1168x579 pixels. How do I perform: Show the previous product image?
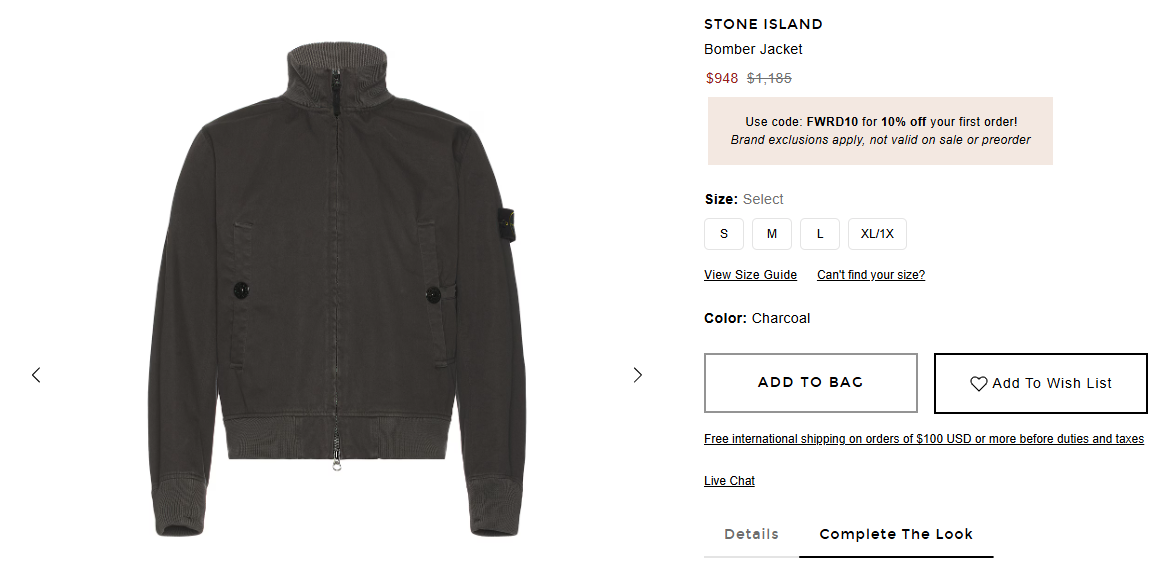(36, 375)
